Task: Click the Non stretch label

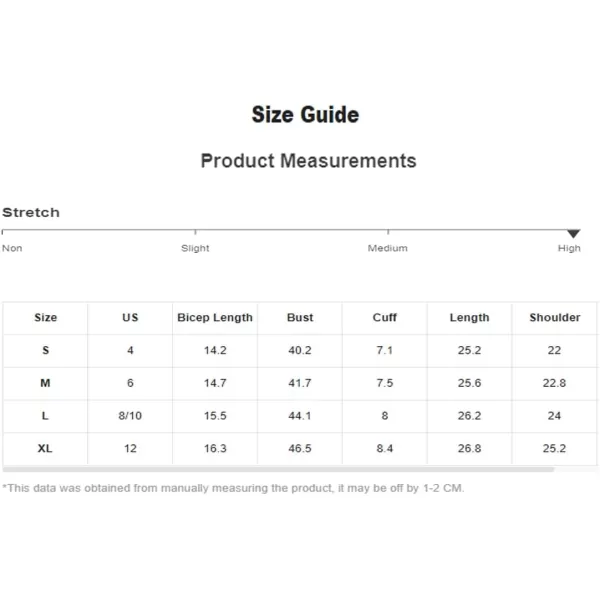Action: coord(12,248)
